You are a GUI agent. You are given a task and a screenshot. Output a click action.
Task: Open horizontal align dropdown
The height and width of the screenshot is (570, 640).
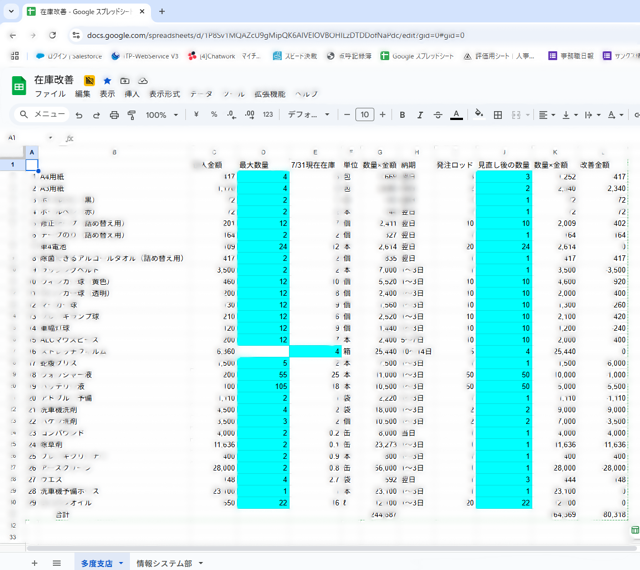[547, 115]
